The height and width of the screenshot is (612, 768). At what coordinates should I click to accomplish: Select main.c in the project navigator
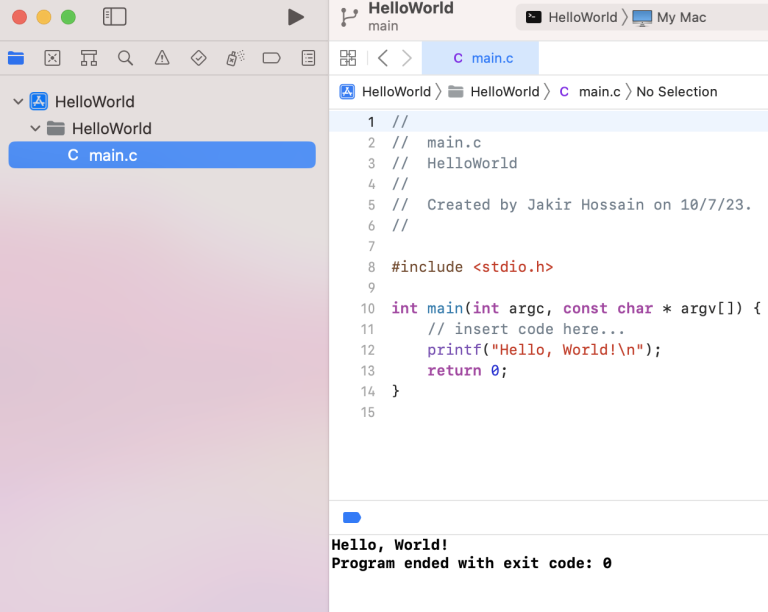tap(112, 155)
